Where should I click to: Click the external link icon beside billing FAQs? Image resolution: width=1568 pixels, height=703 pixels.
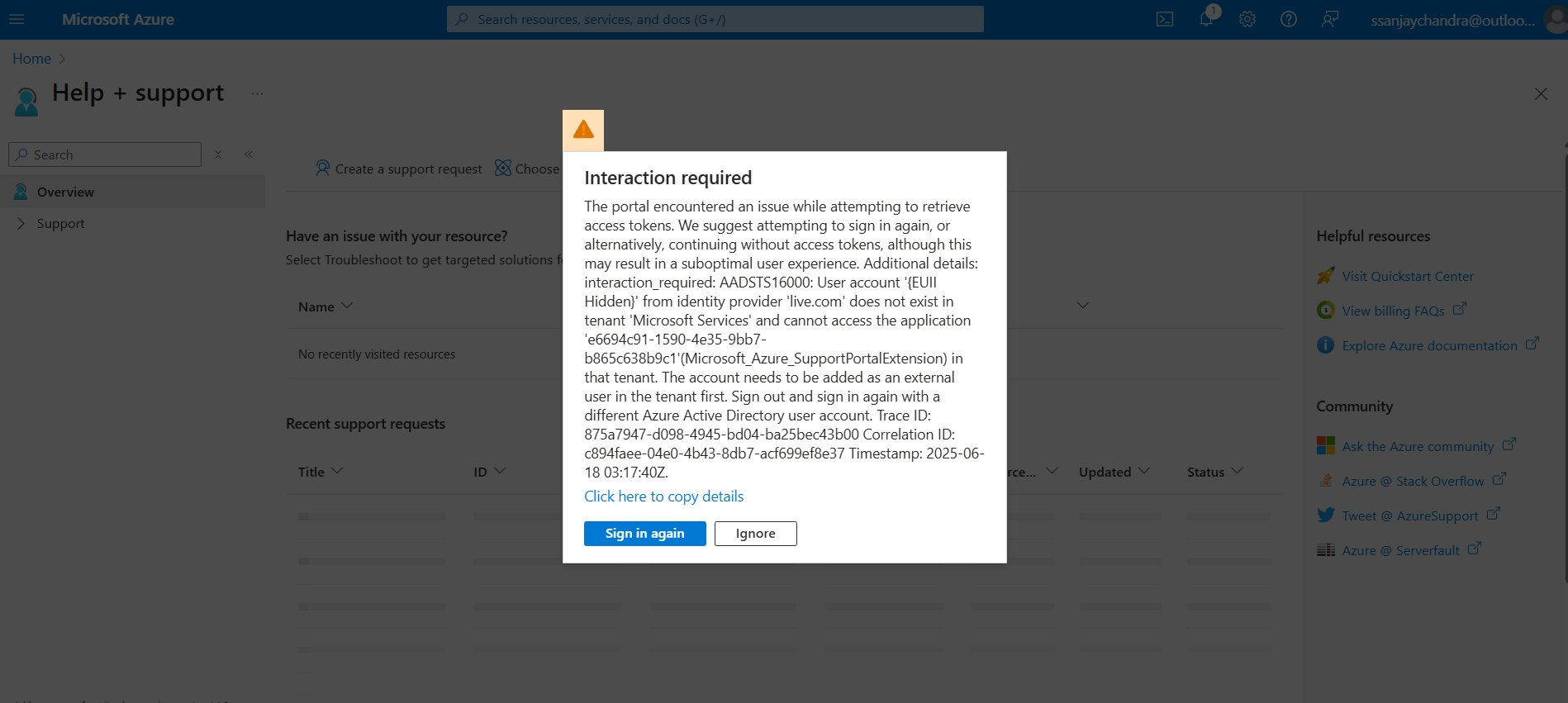(1459, 309)
